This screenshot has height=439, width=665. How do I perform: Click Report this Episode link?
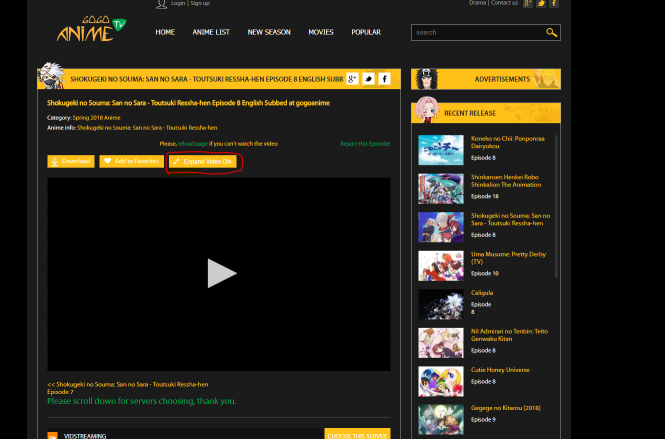365,144
